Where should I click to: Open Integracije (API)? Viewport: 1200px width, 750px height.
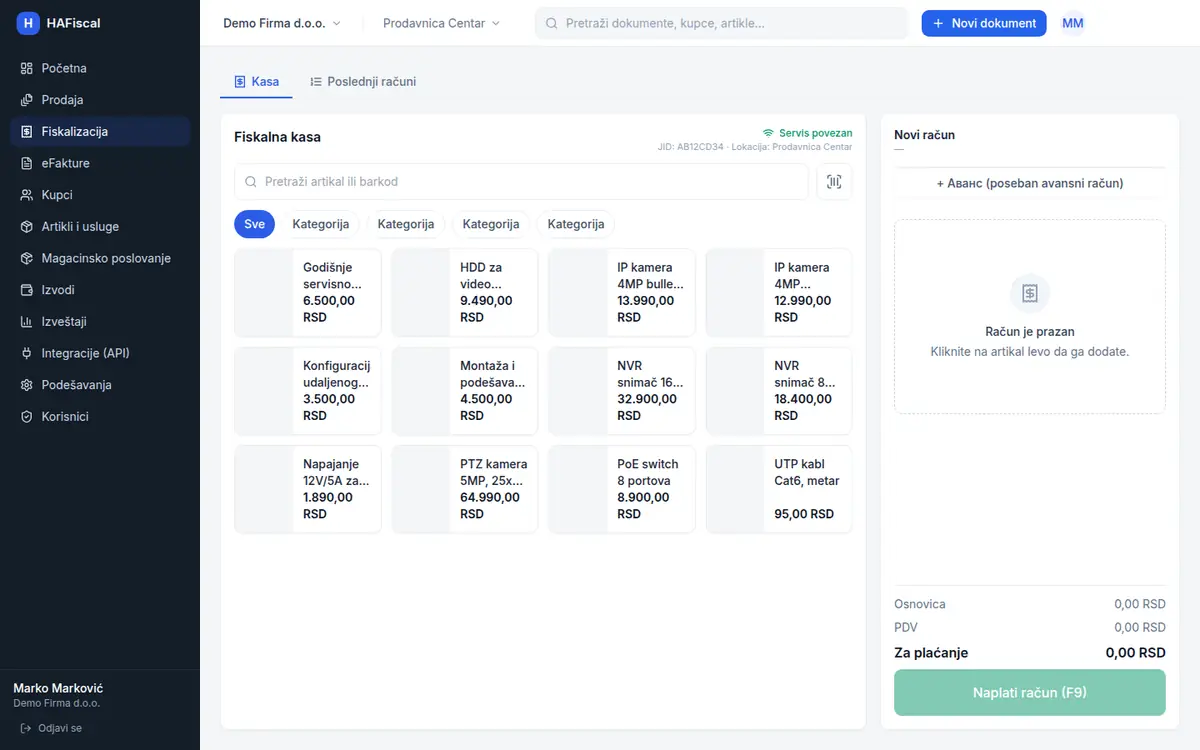pyautogui.click(x=100, y=353)
